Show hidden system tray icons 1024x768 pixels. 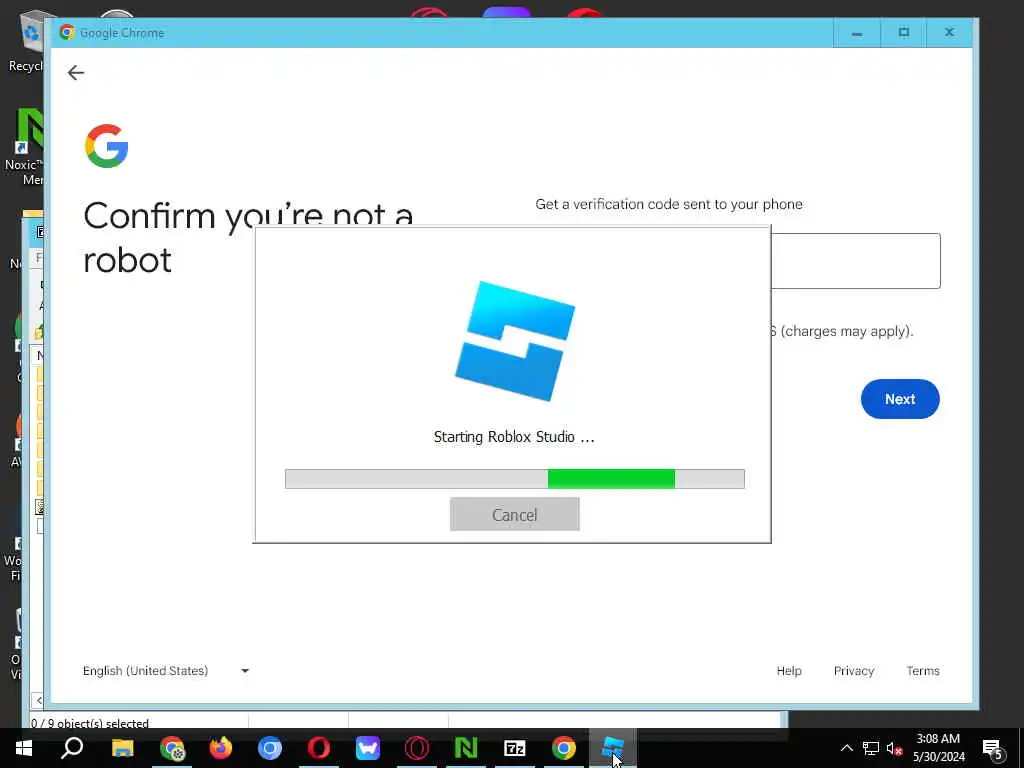846,748
